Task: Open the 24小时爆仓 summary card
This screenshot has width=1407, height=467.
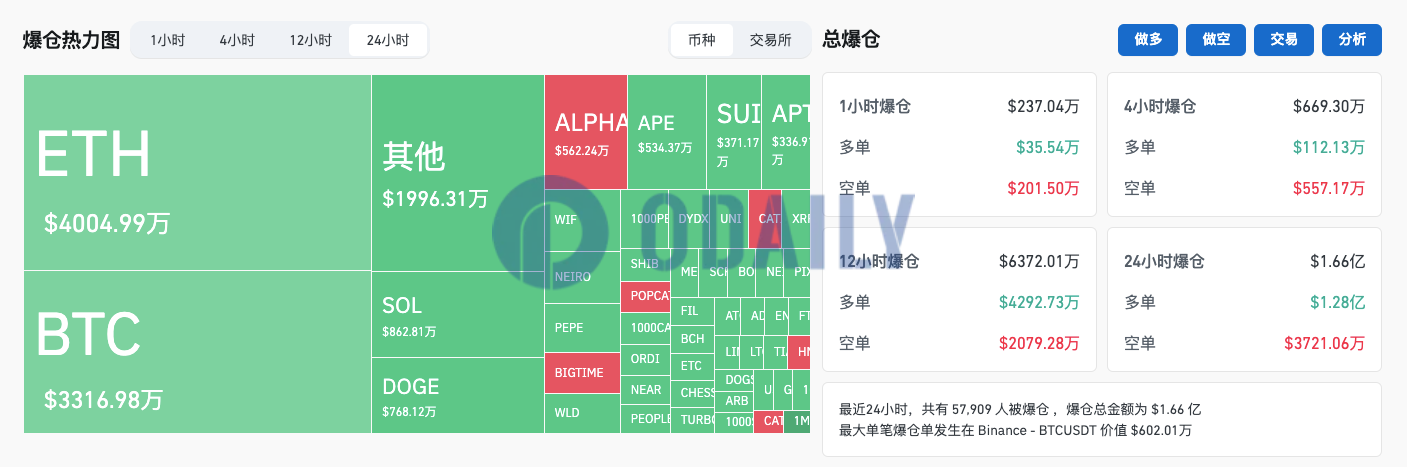Action: tap(1244, 300)
